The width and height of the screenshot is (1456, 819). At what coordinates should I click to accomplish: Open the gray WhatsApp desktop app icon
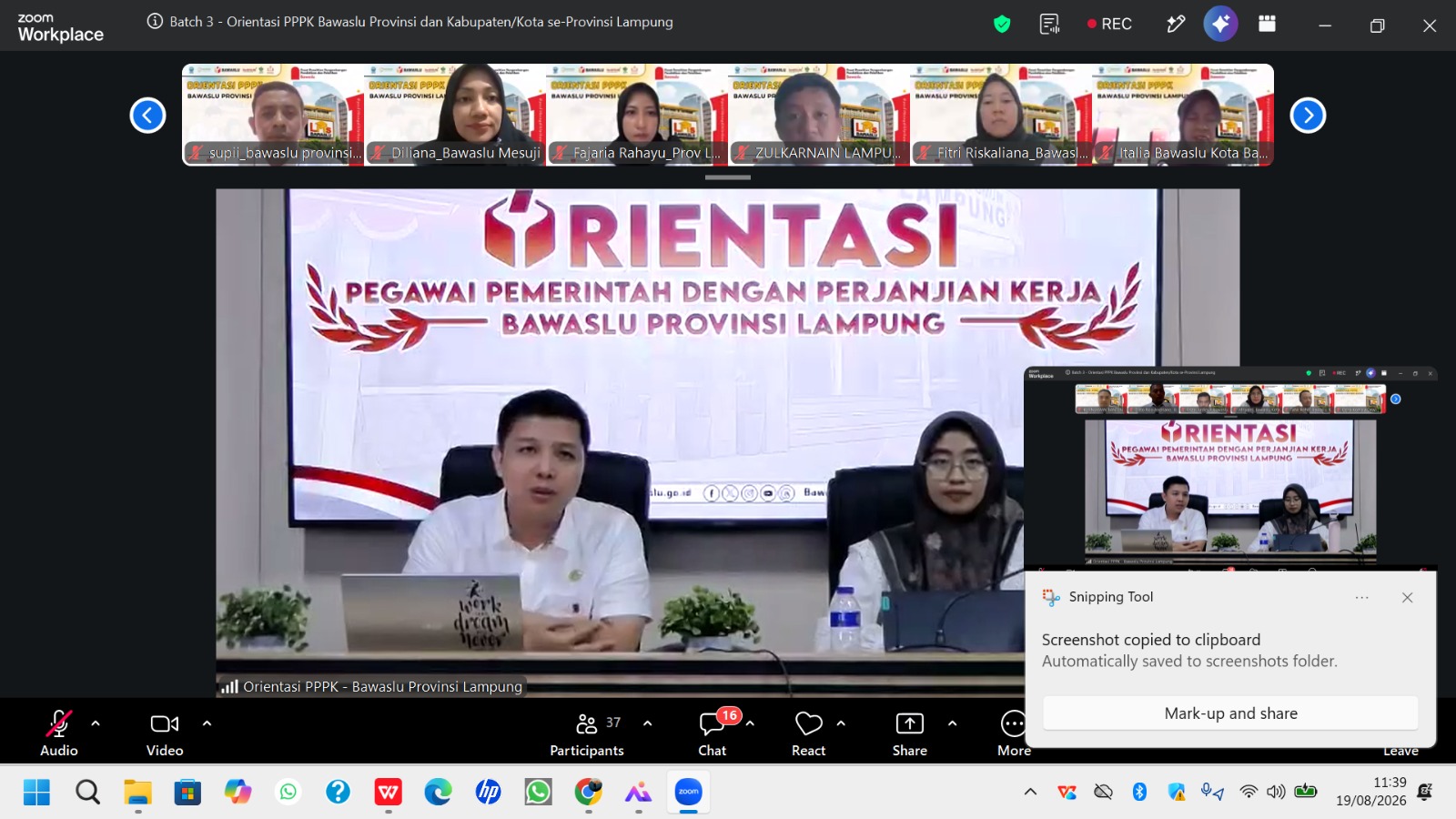[x=538, y=793]
